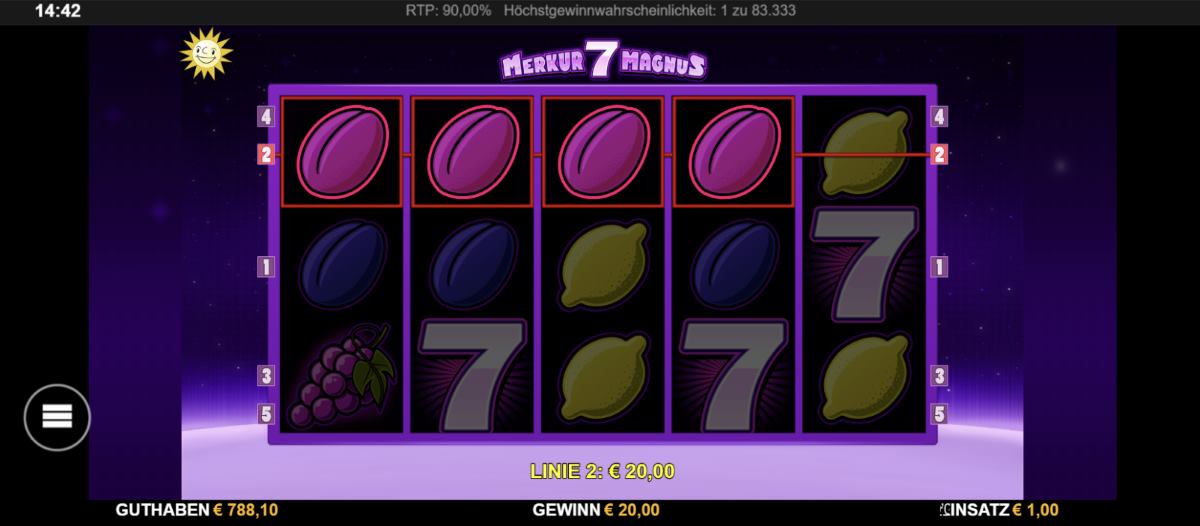Select payline 1 marker on right
Image resolution: width=1200 pixels, height=526 pixels.
click(939, 267)
